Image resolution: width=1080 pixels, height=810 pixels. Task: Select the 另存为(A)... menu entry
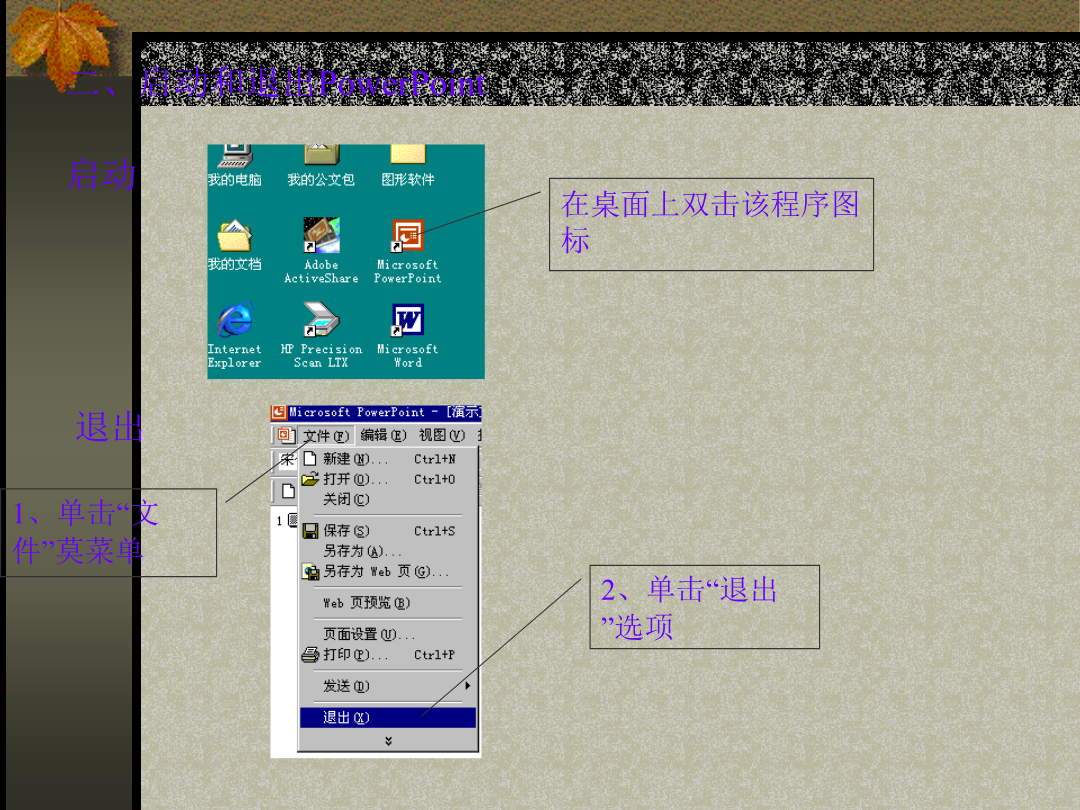coord(388,551)
